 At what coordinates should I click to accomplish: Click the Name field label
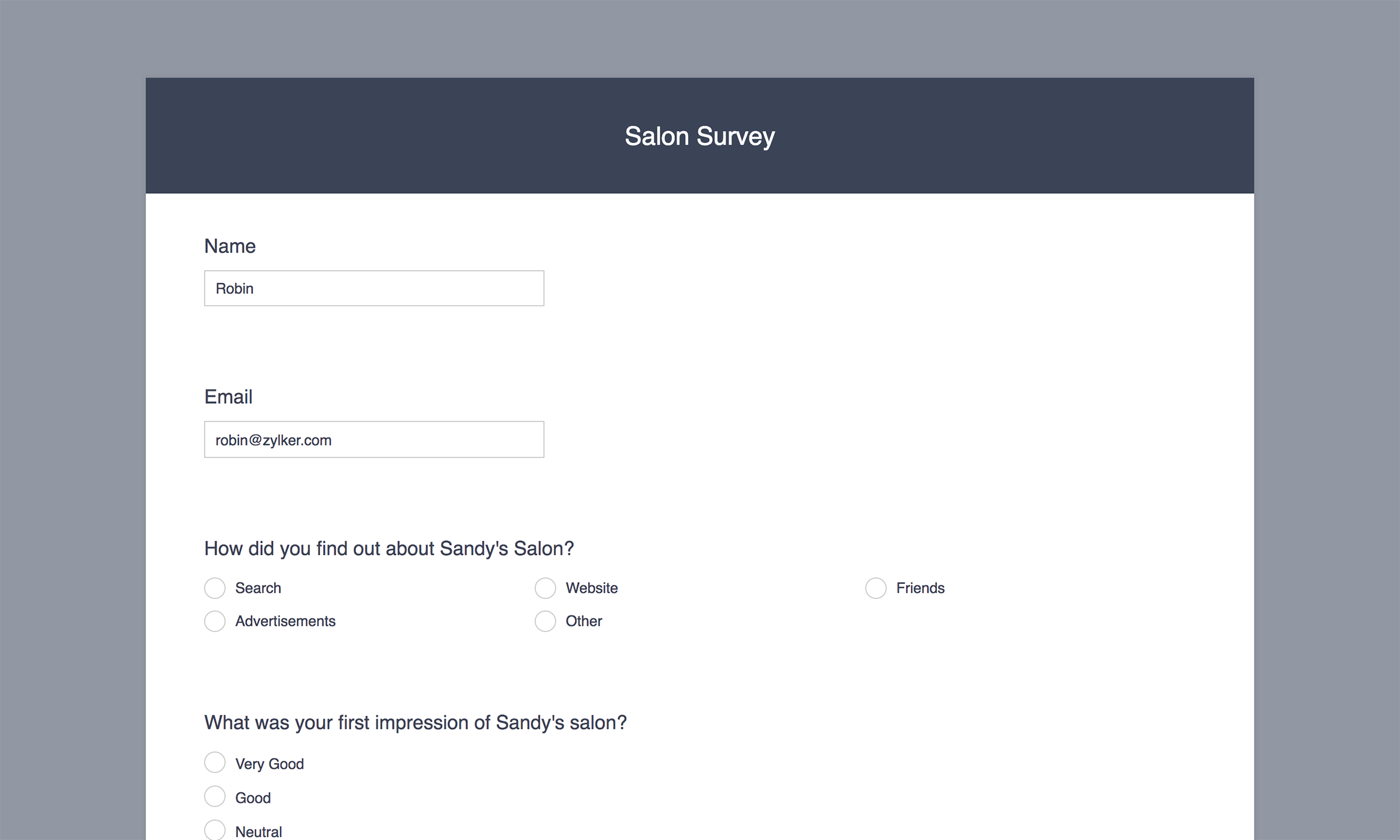click(x=230, y=246)
